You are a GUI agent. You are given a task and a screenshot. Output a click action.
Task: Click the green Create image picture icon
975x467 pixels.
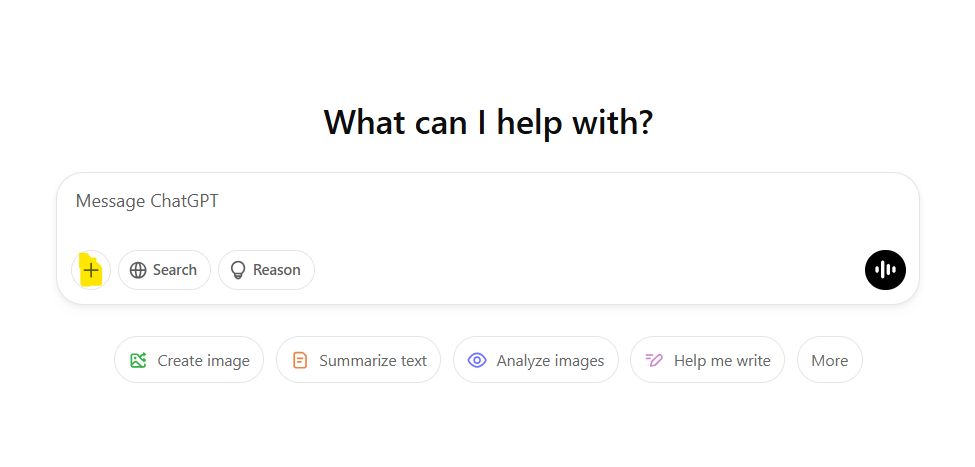(138, 360)
